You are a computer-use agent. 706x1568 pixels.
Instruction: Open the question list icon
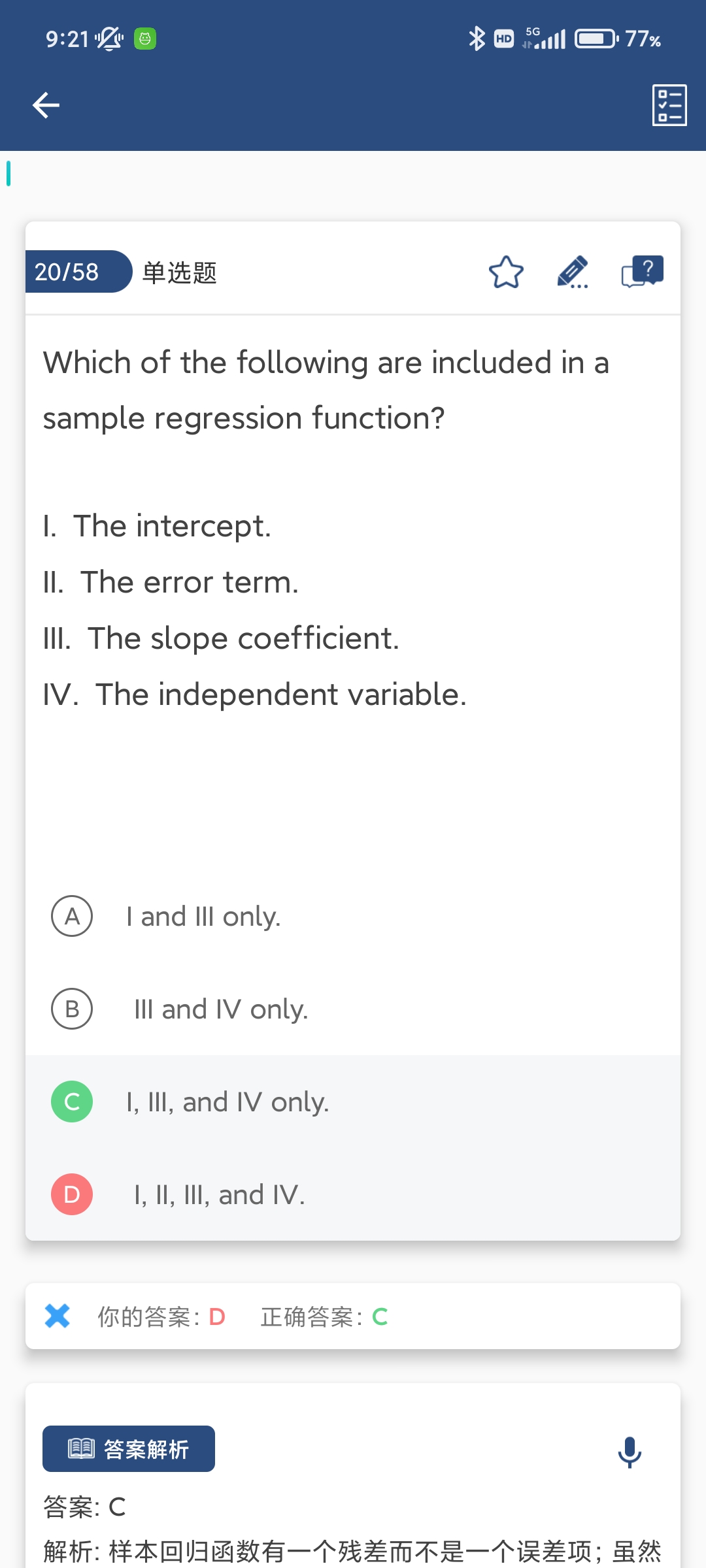click(x=669, y=105)
